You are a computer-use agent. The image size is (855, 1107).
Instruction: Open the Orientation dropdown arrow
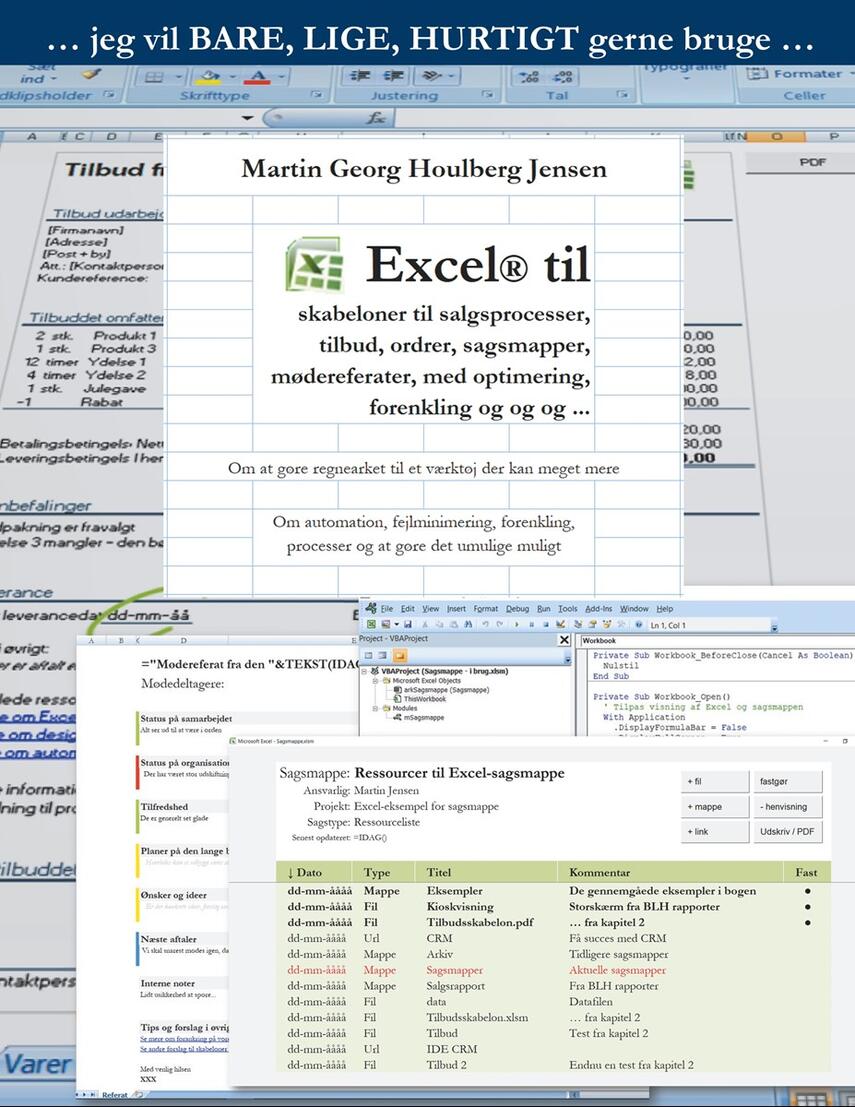pos(450,75)
